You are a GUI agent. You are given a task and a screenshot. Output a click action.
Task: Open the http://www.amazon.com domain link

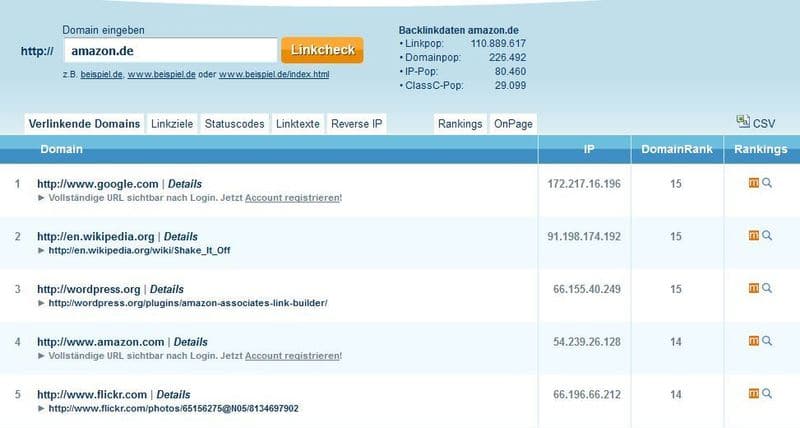click(101, 342)
